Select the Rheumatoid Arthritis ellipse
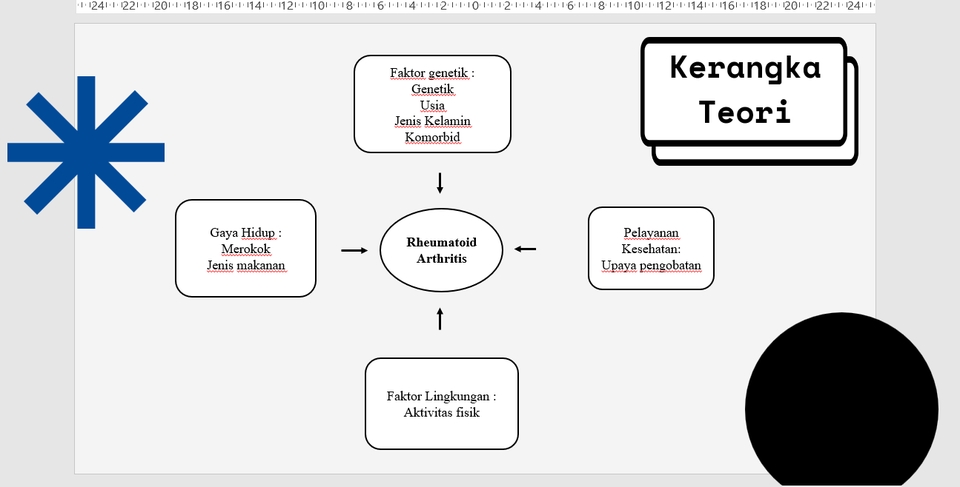960x487 pixels. coord(441,250)
